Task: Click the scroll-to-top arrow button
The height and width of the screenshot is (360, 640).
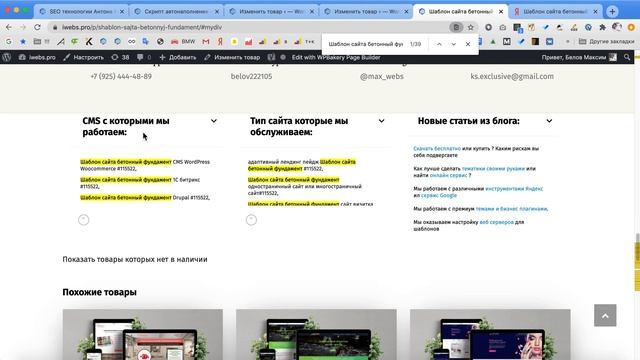Action: (605, 315)
